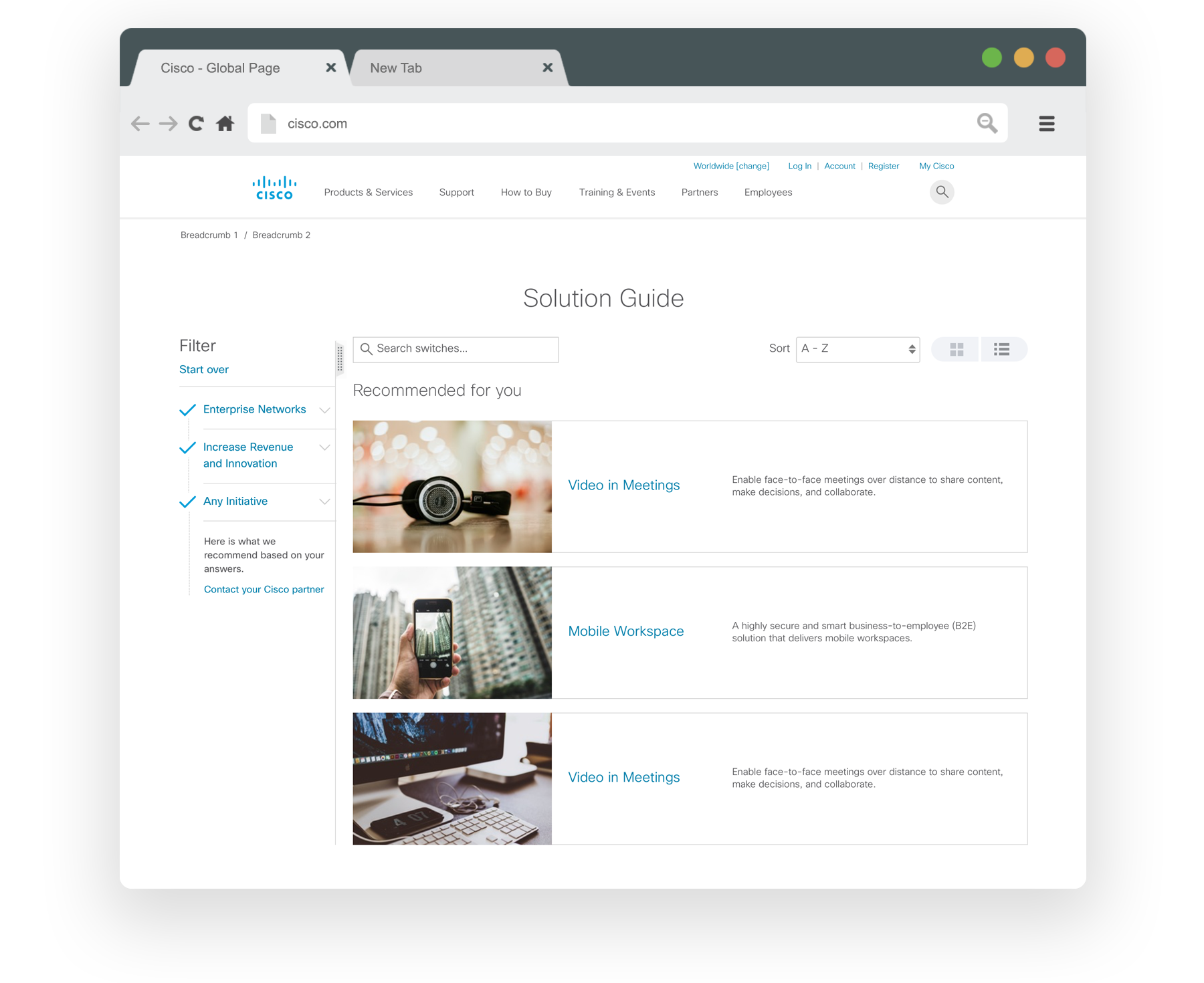Switch to list view layout
The width and height of the screenshot is (1204, 983).
pyautogui.click(x=1001, y=349)
